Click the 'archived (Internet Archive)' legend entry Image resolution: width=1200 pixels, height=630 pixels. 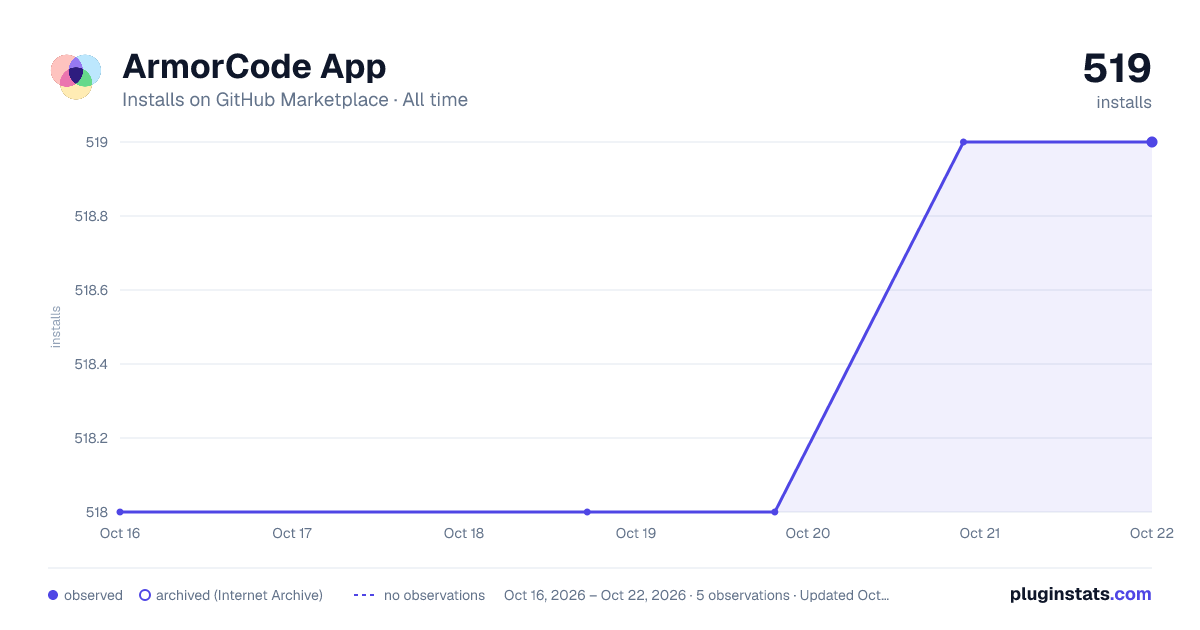[x=230, y=595]
